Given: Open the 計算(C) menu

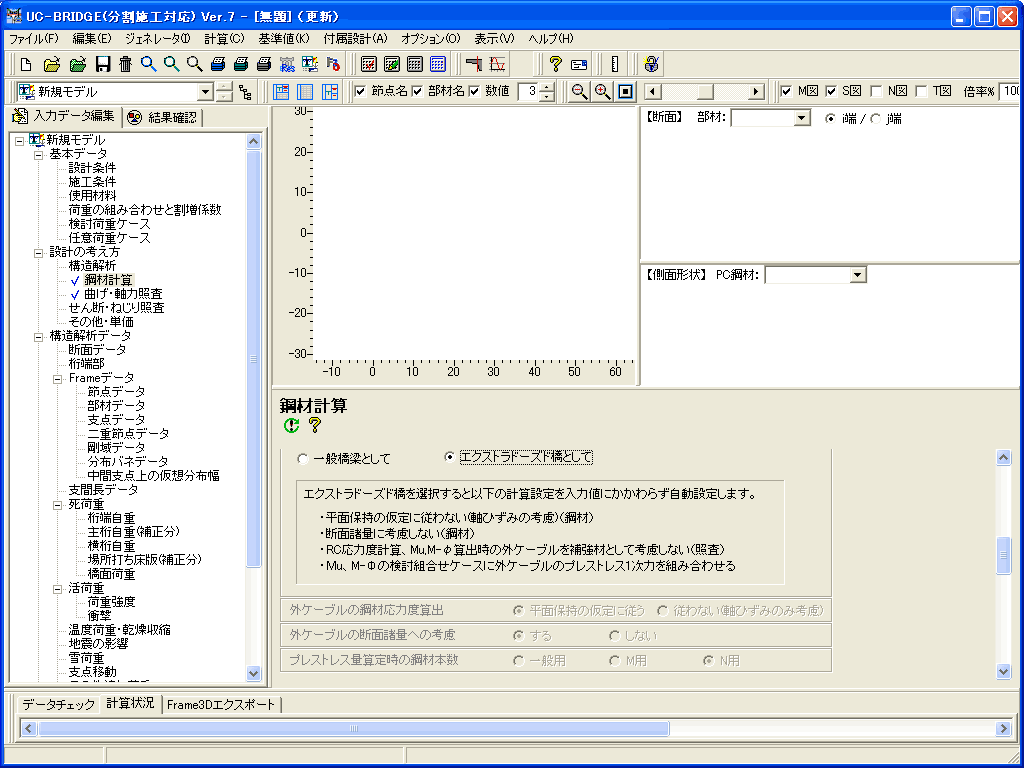Looking at the screenshot, I should tap(223, 38).
